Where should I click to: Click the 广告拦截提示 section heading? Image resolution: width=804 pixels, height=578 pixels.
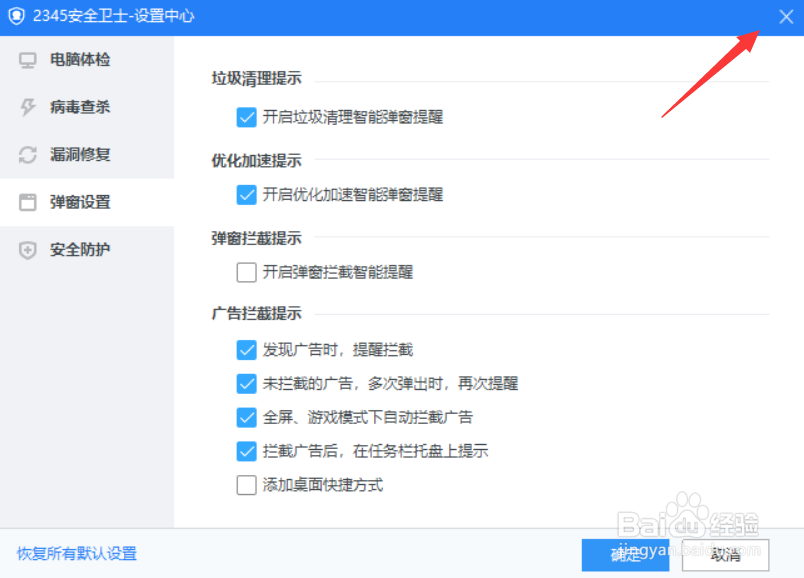(x=256, y=313)
